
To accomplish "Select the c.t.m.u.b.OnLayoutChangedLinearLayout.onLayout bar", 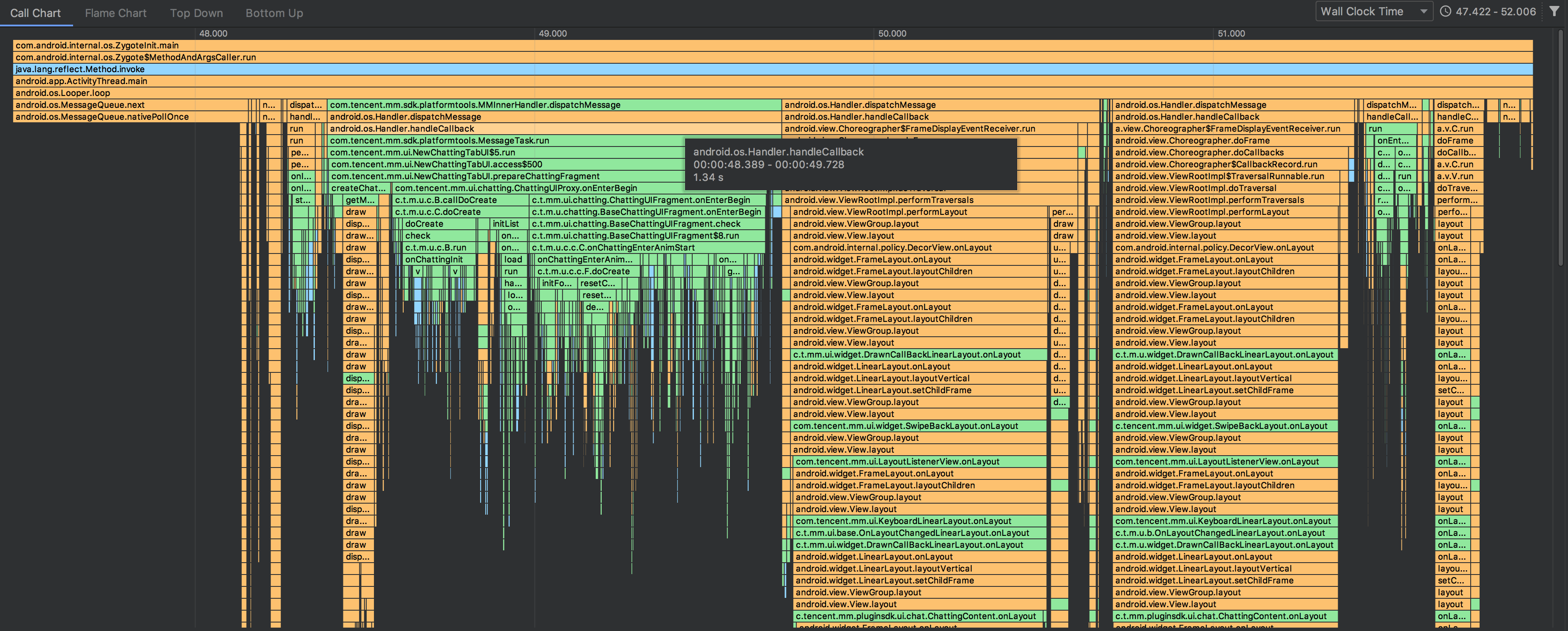I will coord(1226,532).
